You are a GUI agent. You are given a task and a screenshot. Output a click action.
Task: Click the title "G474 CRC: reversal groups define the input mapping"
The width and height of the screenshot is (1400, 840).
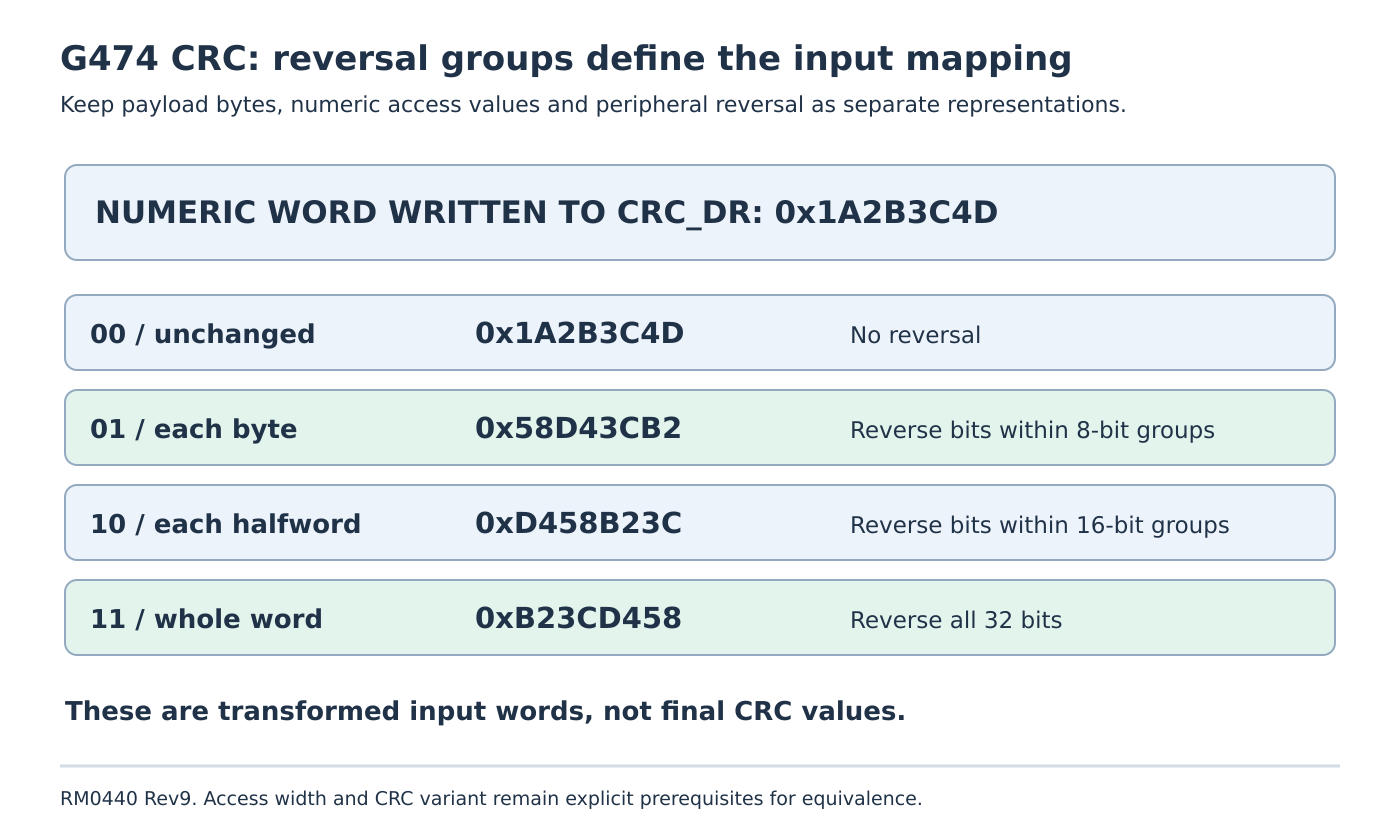(566, 59)
